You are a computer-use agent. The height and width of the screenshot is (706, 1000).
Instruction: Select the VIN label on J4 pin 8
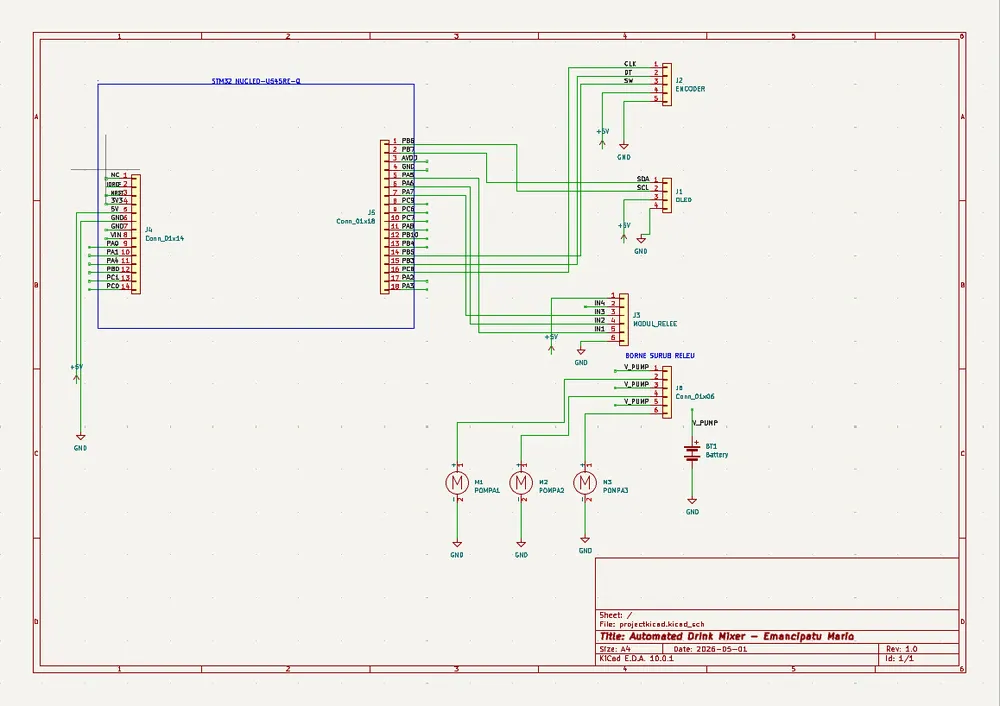[x=115, y=235]
